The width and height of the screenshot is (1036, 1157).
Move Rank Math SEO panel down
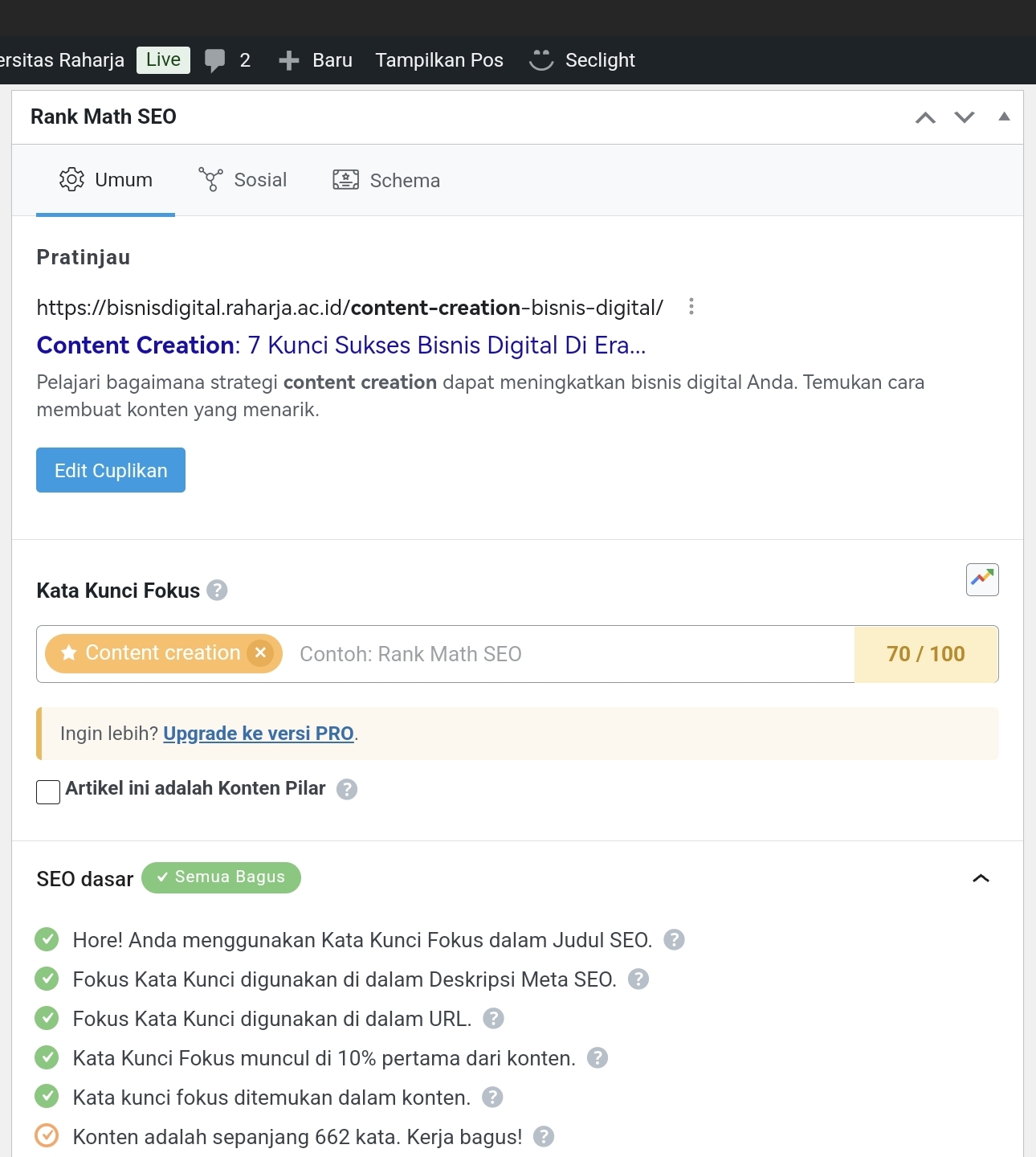coord(965,117)
